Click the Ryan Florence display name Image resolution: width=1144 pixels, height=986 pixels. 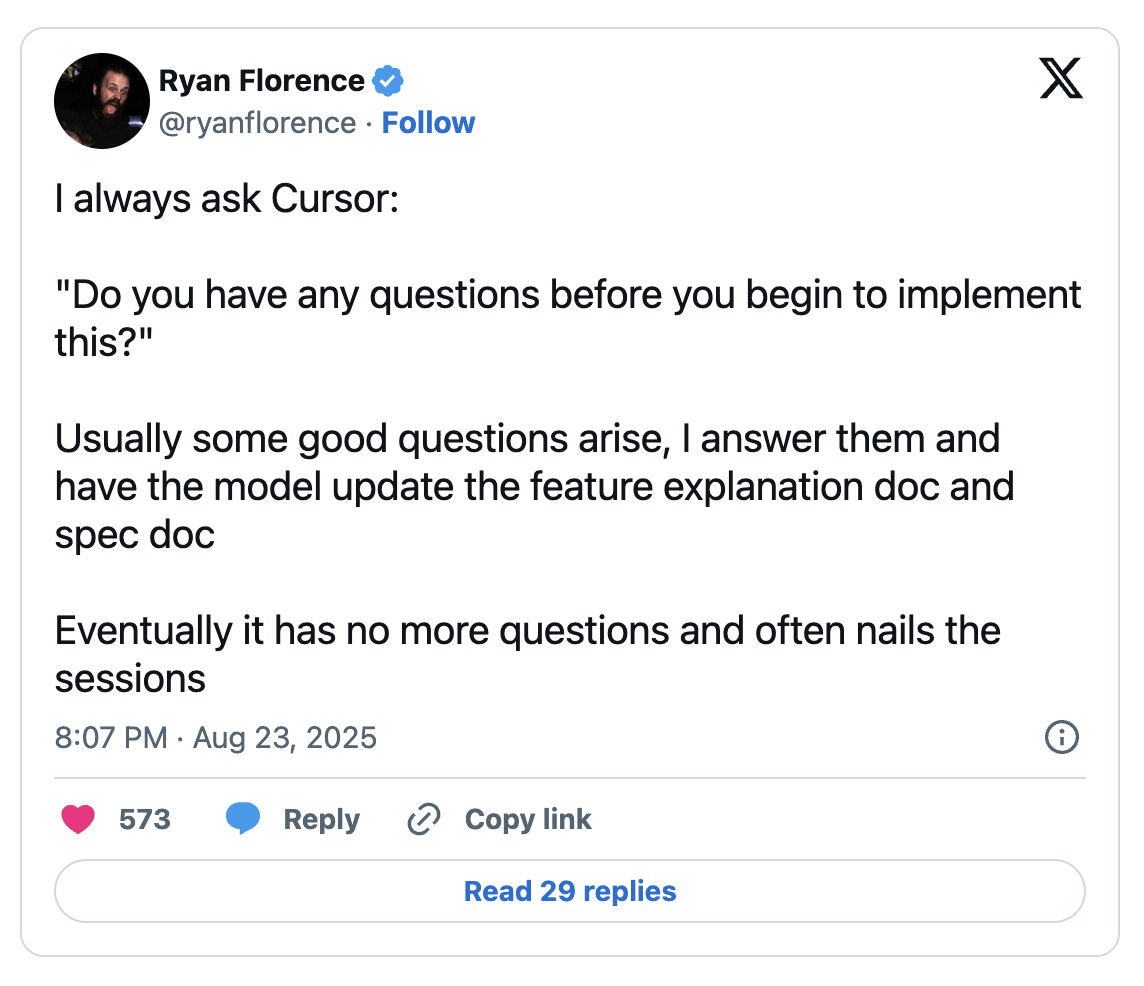(262, 80)
